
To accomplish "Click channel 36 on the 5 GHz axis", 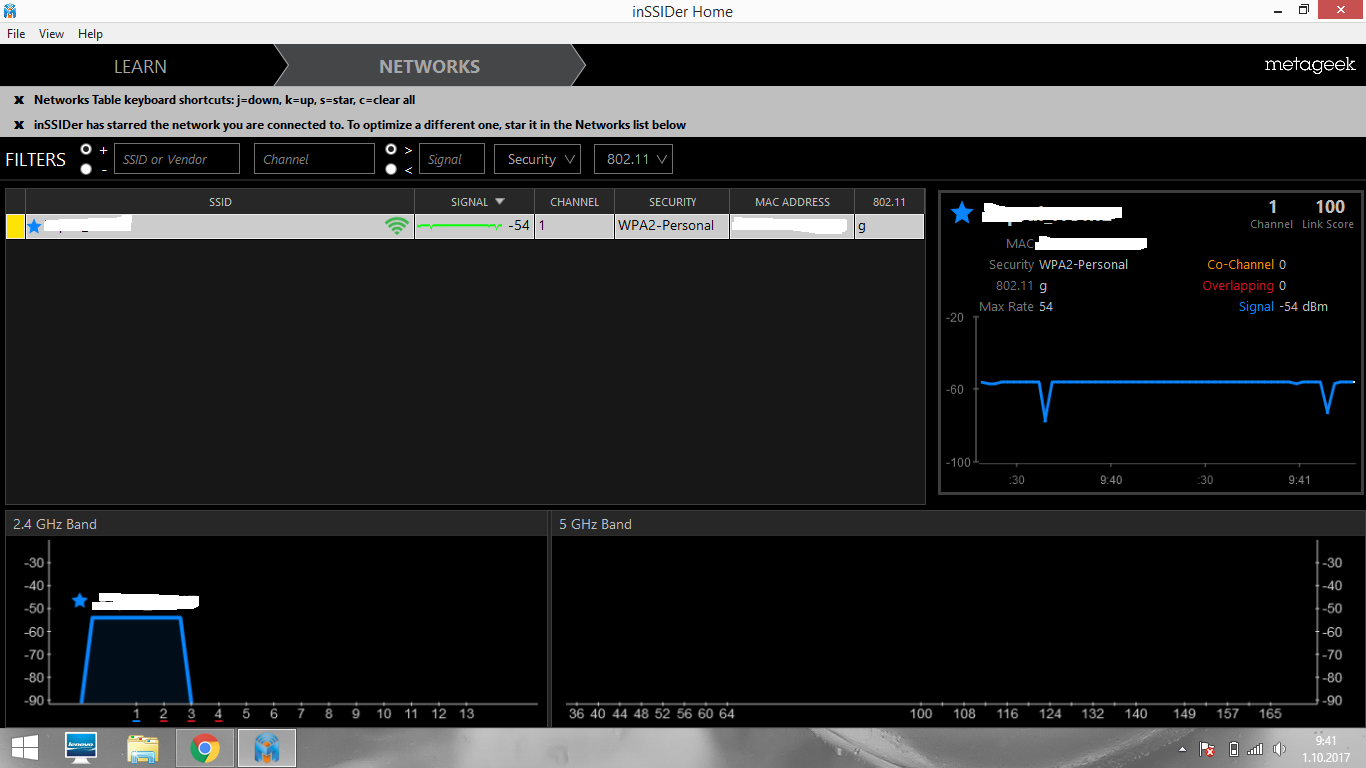I will [576, 714].
